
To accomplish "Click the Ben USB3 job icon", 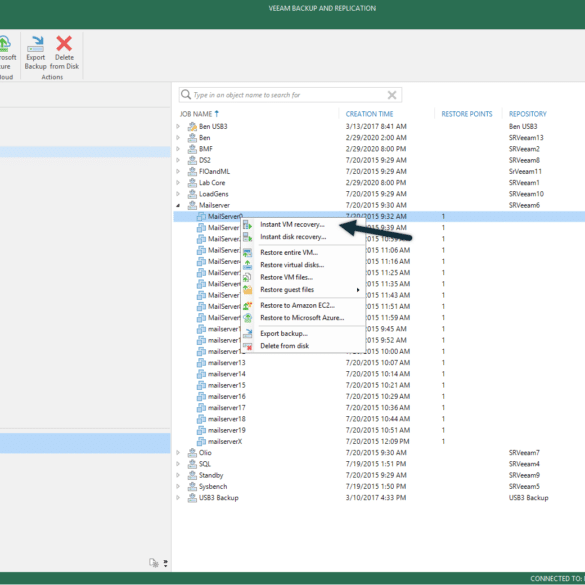I will coord(192,126).
